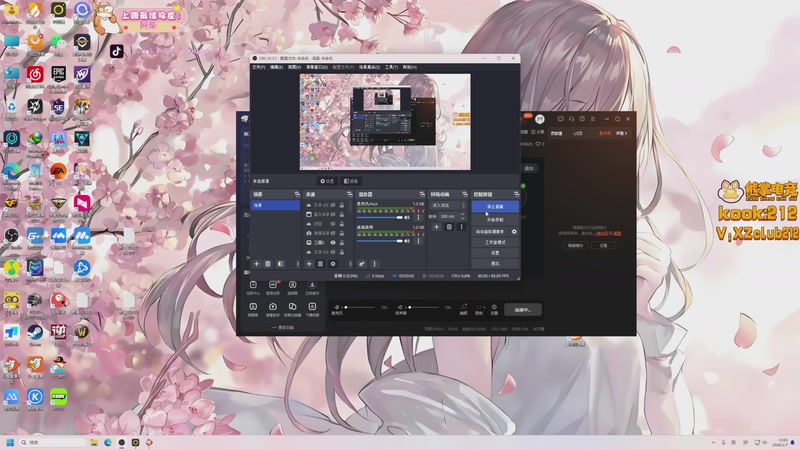Screen dimensions: 800x450
Task: Open OBS File menu
Action: pos(259,67)
